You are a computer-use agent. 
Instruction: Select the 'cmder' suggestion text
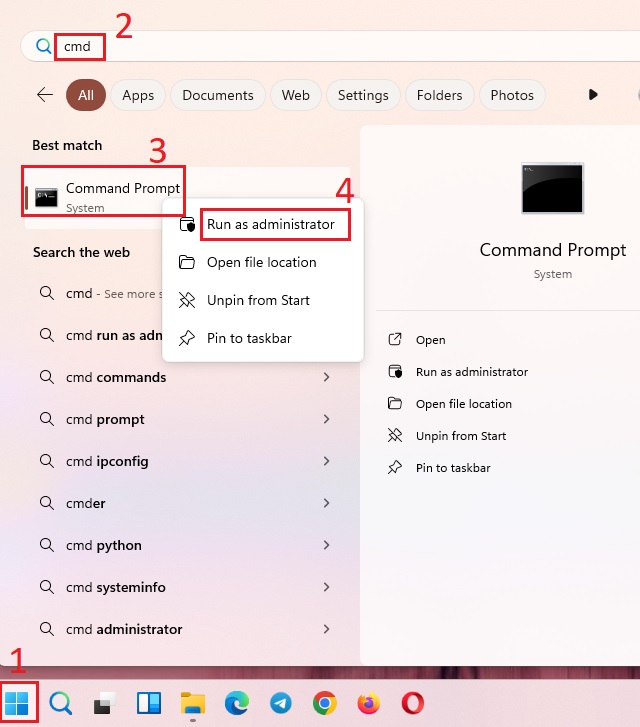point(86,503)
